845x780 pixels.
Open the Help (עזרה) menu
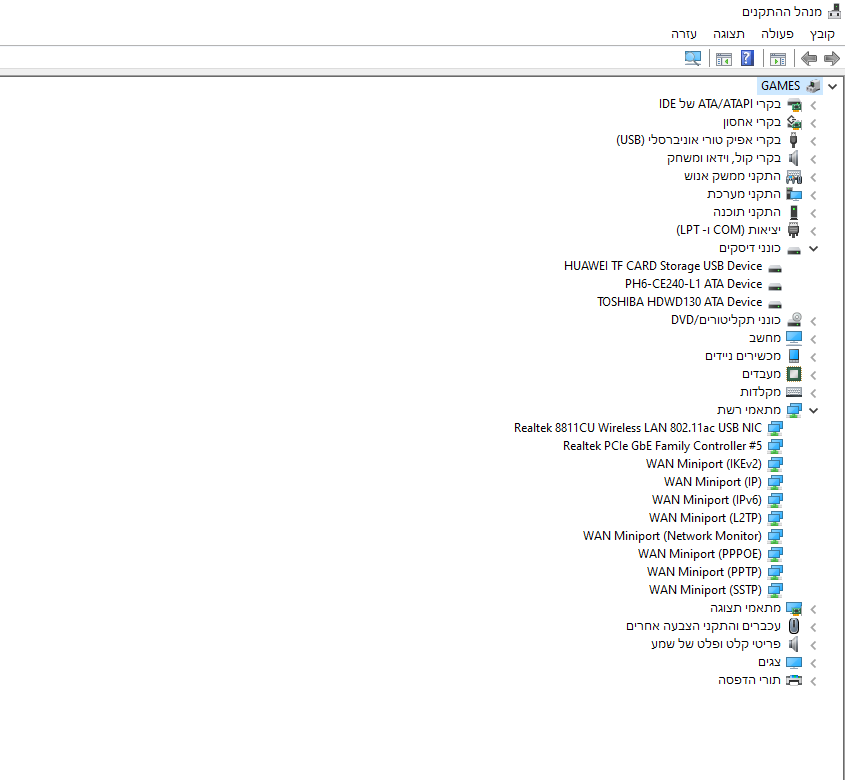click(x=684, y=34)
